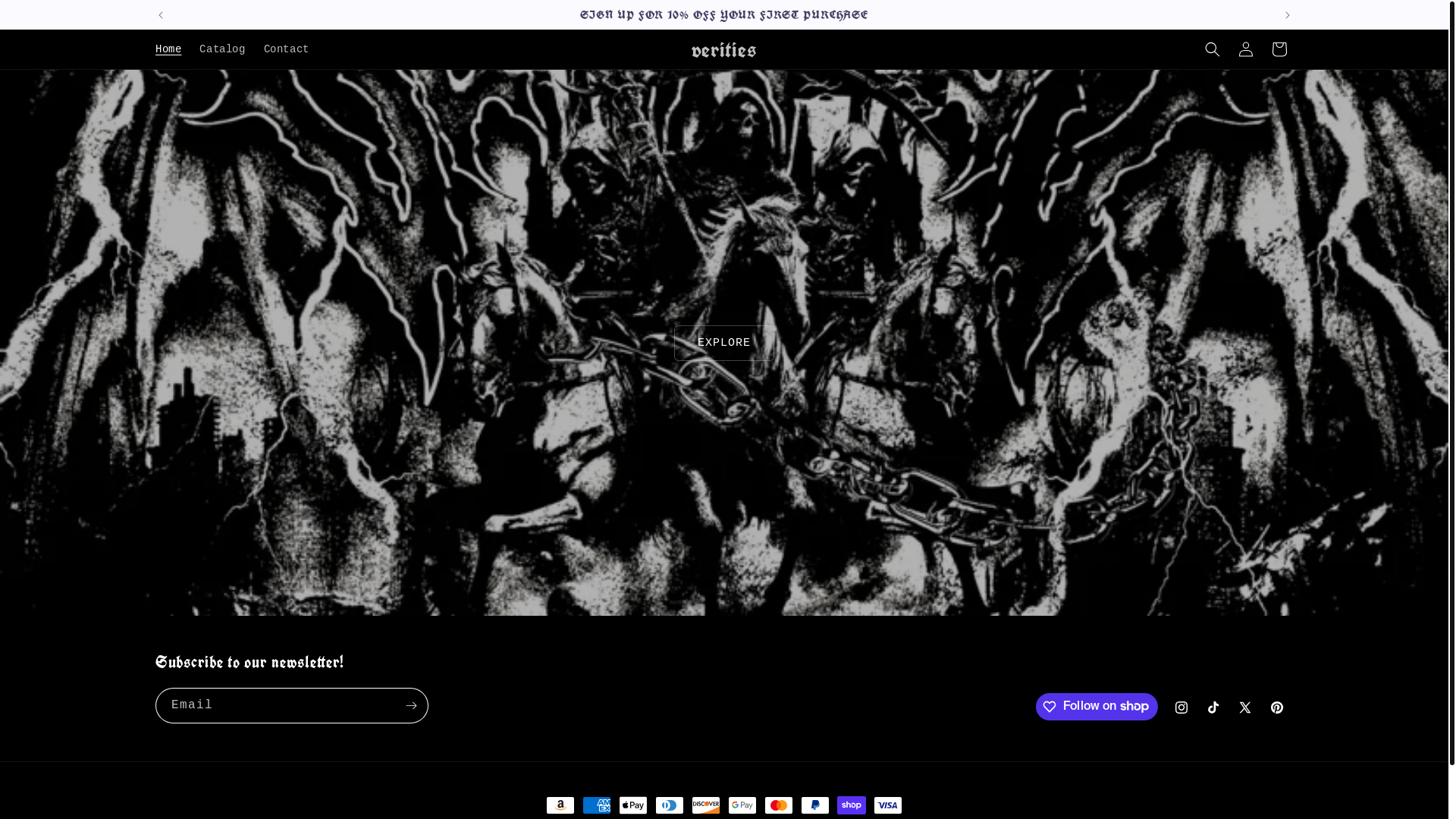Visit the TikTok profile icon
The image size is (1456, 819).
[1213, 708]
